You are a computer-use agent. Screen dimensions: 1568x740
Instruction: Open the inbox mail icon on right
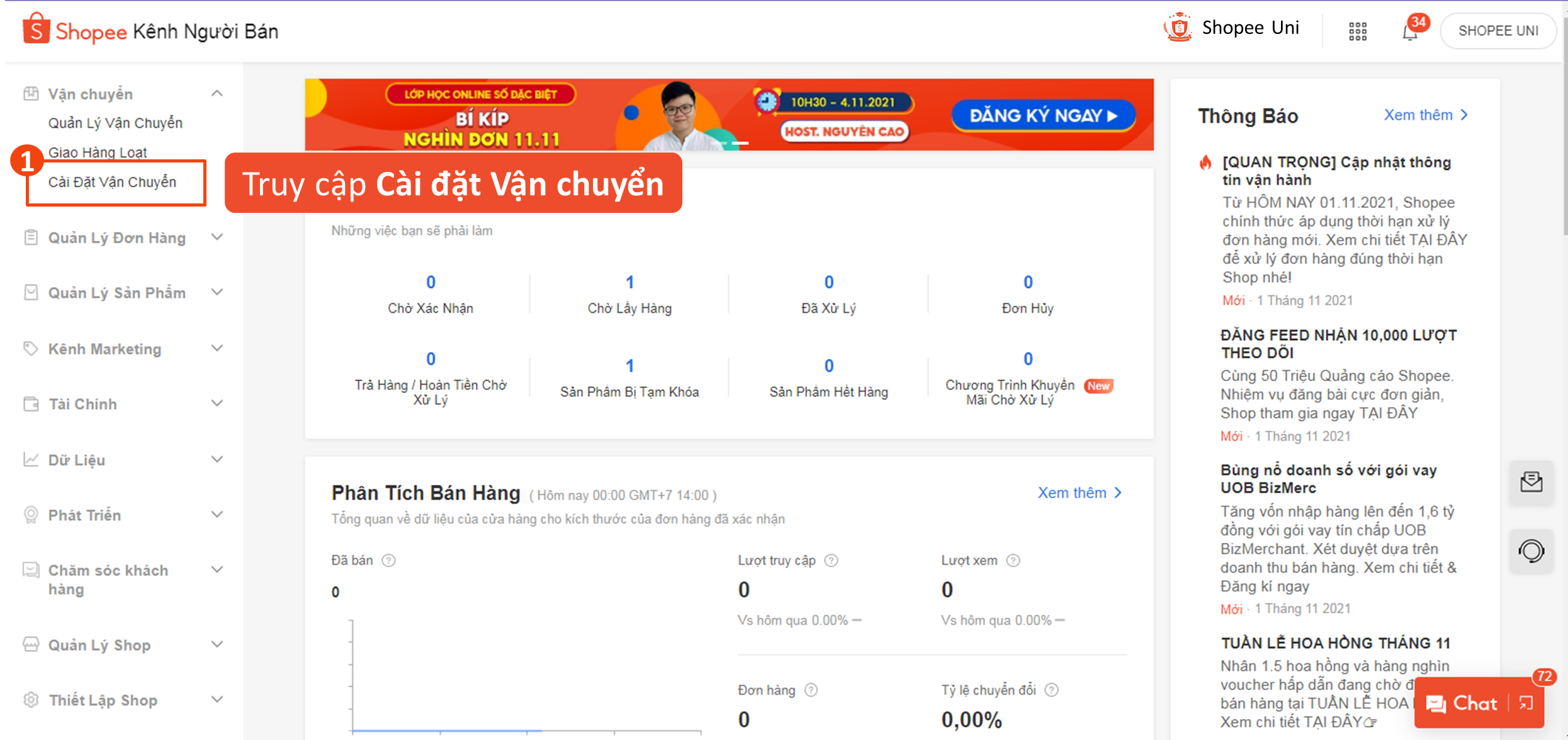pyautogui.click(x=1531, y=482)
